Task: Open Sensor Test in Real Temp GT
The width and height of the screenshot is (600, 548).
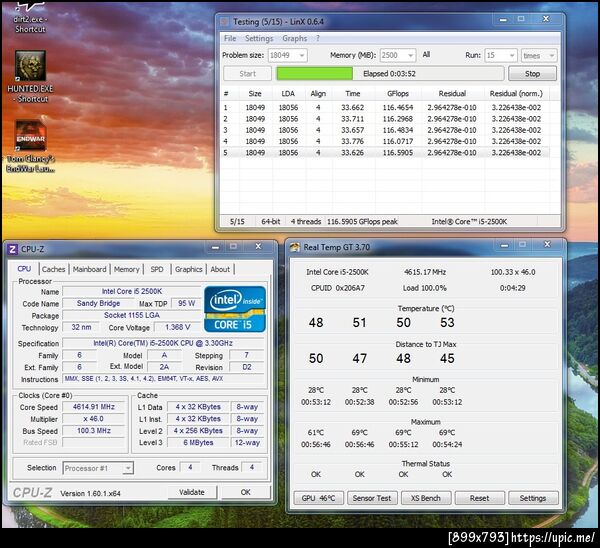Action: coord(372,498)
